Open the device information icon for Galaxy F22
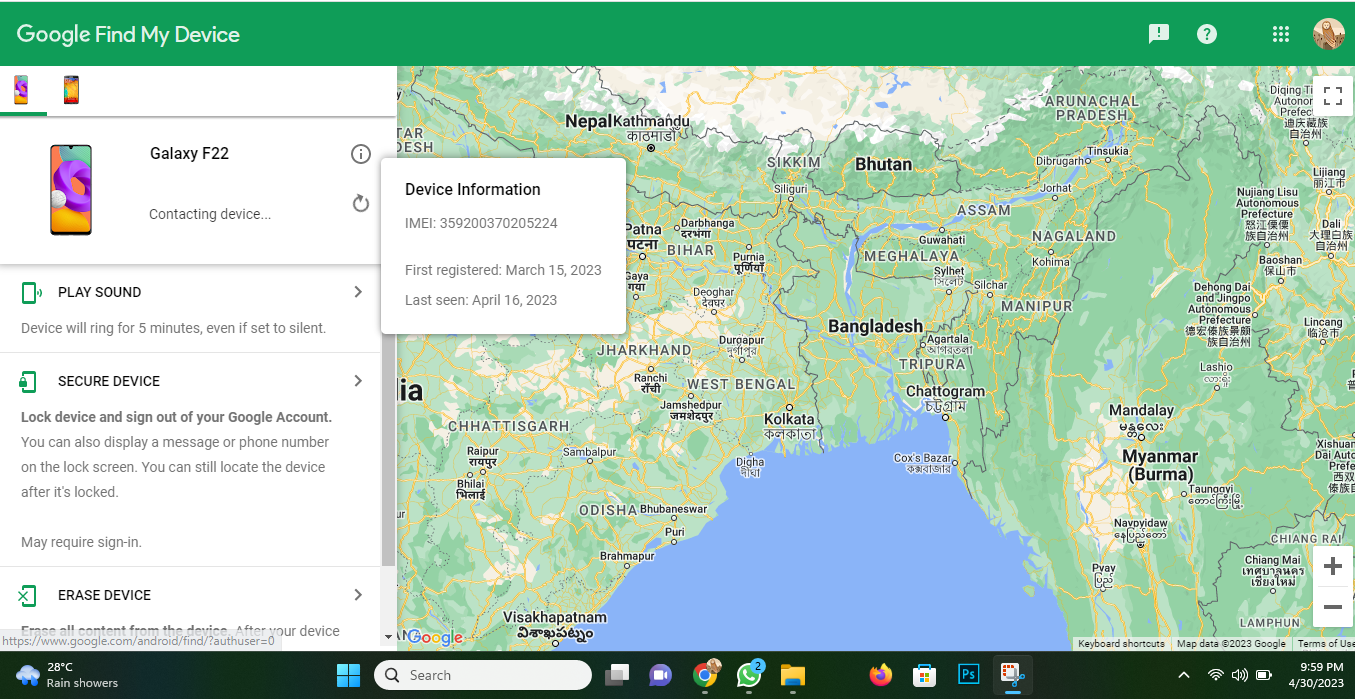This screenshot has height=699, width=1355. (361, 154)
